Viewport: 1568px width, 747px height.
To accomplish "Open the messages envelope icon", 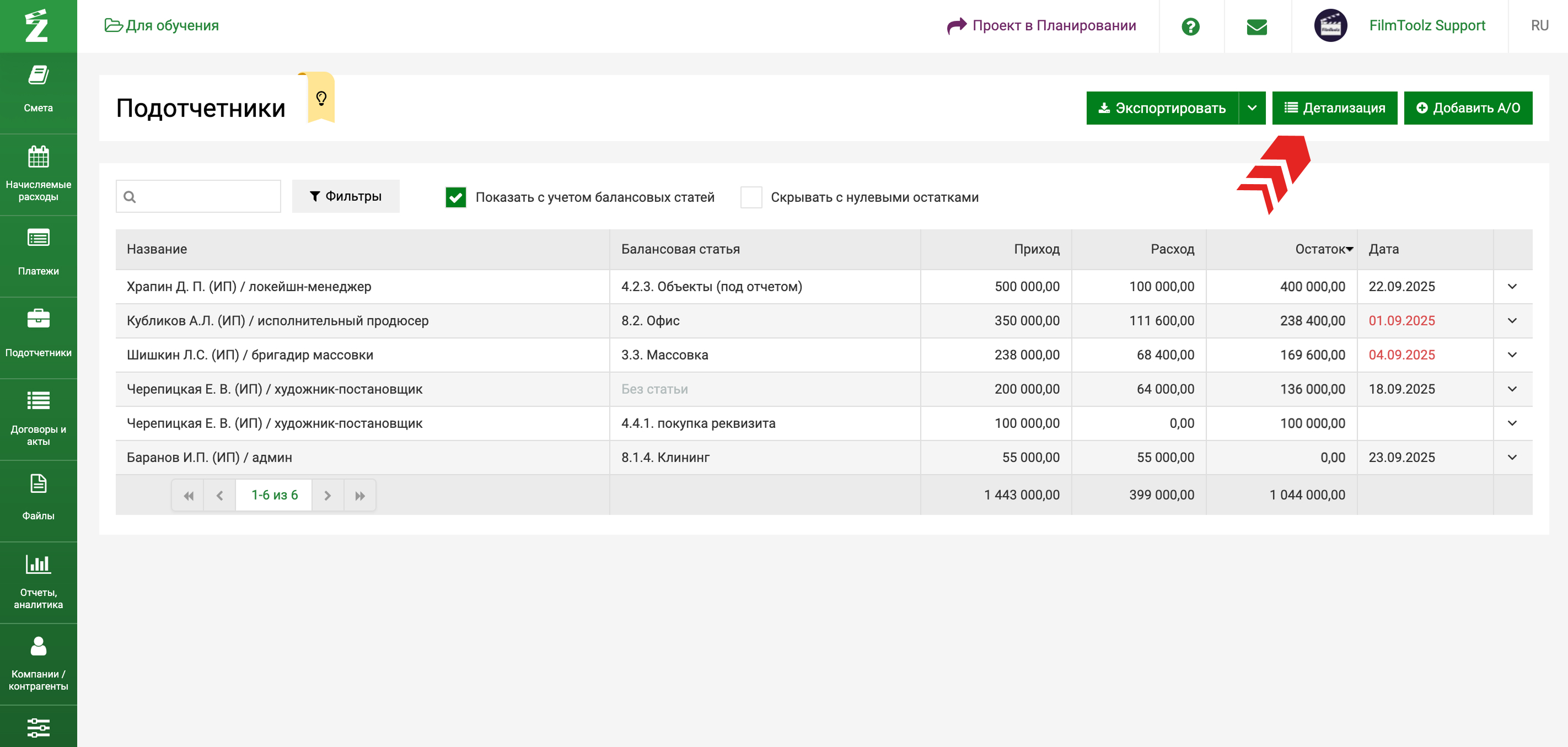I will click(x=1256, y=27).
